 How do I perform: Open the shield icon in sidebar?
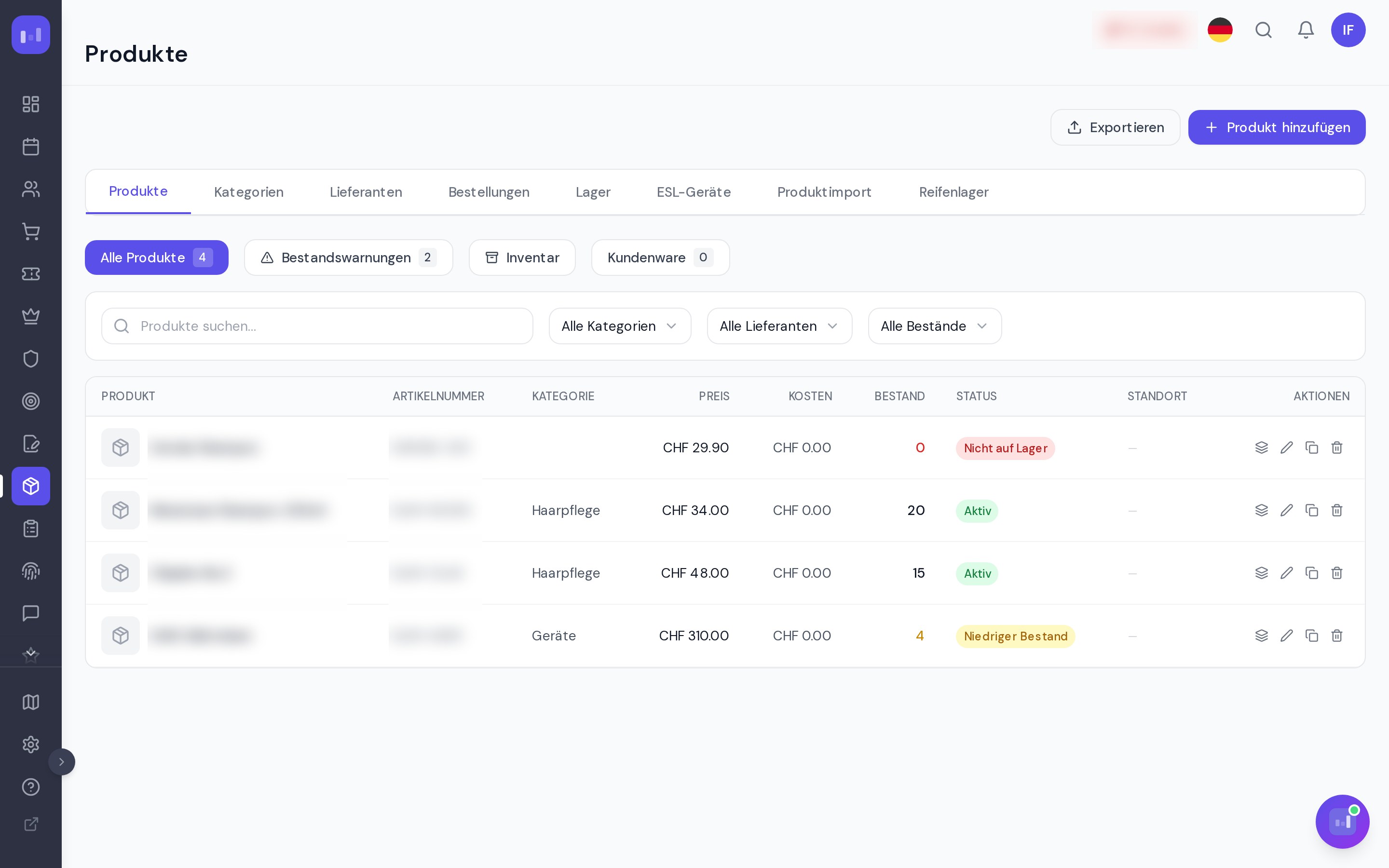[x=30, y=359]
